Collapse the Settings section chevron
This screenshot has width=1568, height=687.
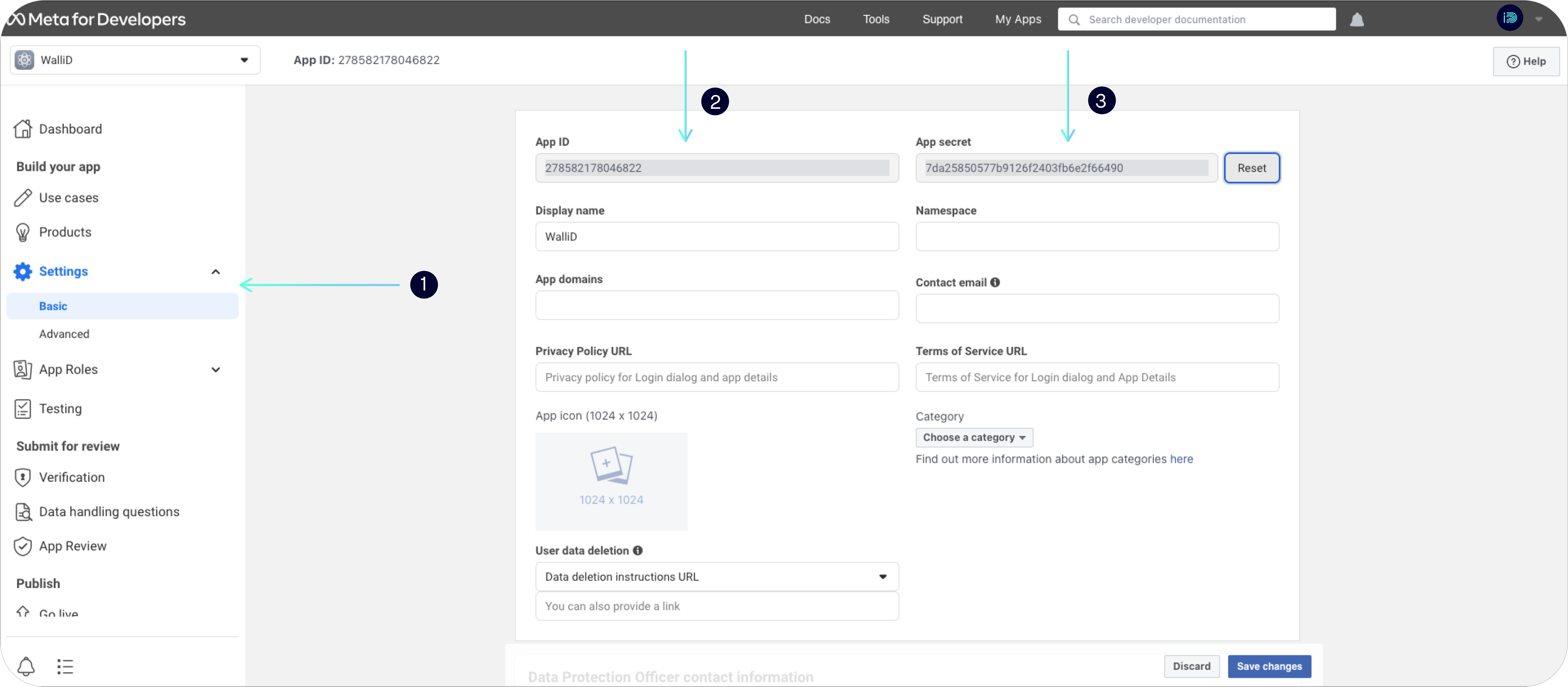215,271
